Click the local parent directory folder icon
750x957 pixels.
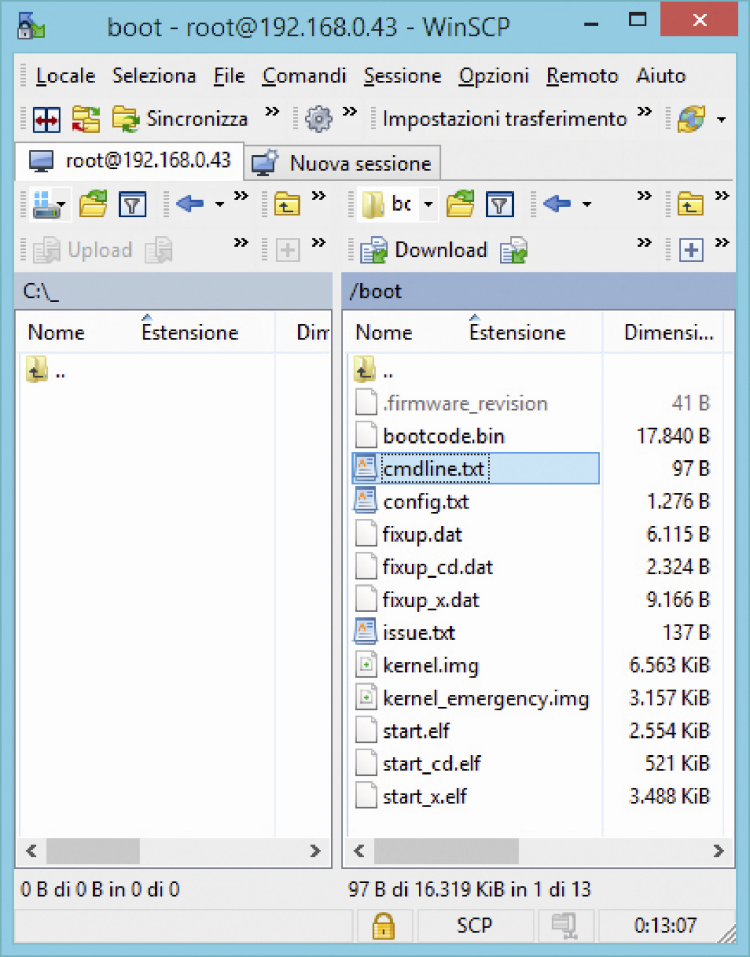pyautogui.click(x=286, y=204)
